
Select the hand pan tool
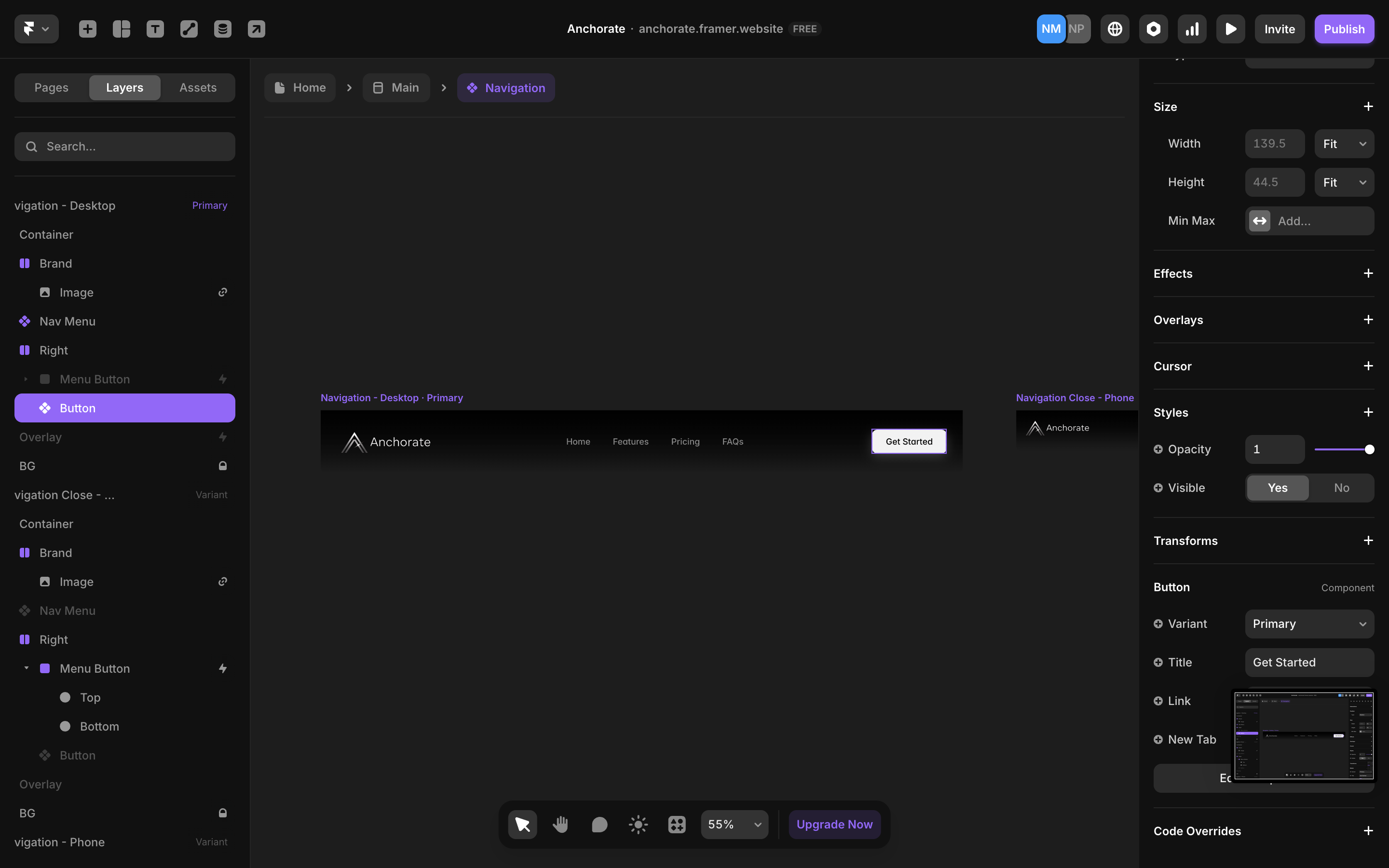click(561, 825)
